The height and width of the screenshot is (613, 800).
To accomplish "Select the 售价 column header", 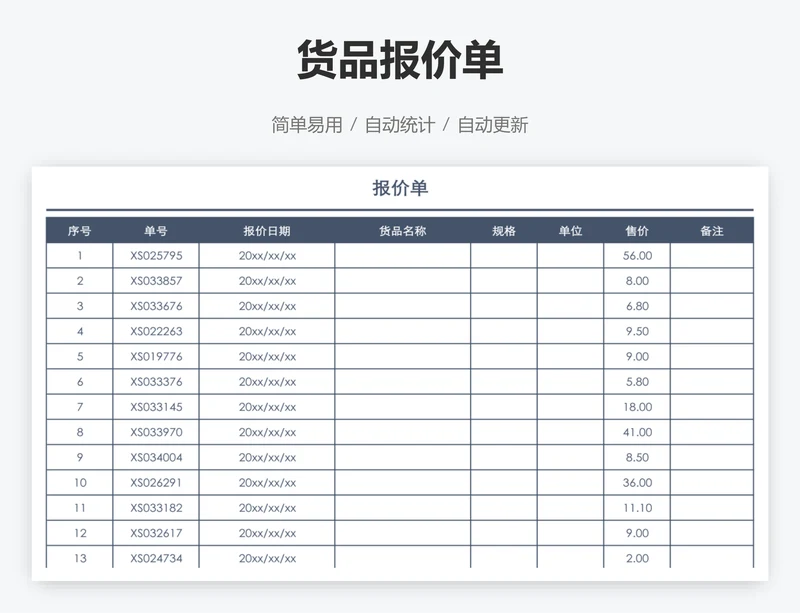I will coord(637,231).
